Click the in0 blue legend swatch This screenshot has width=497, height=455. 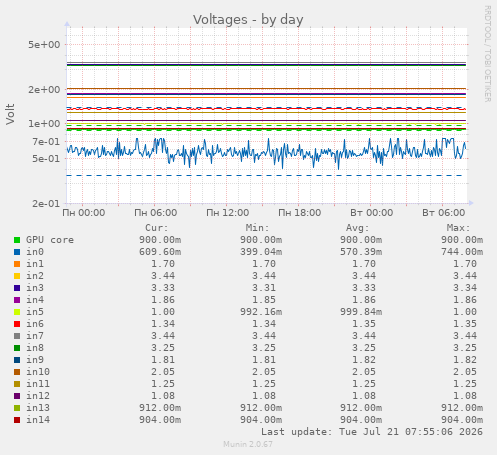17,252
